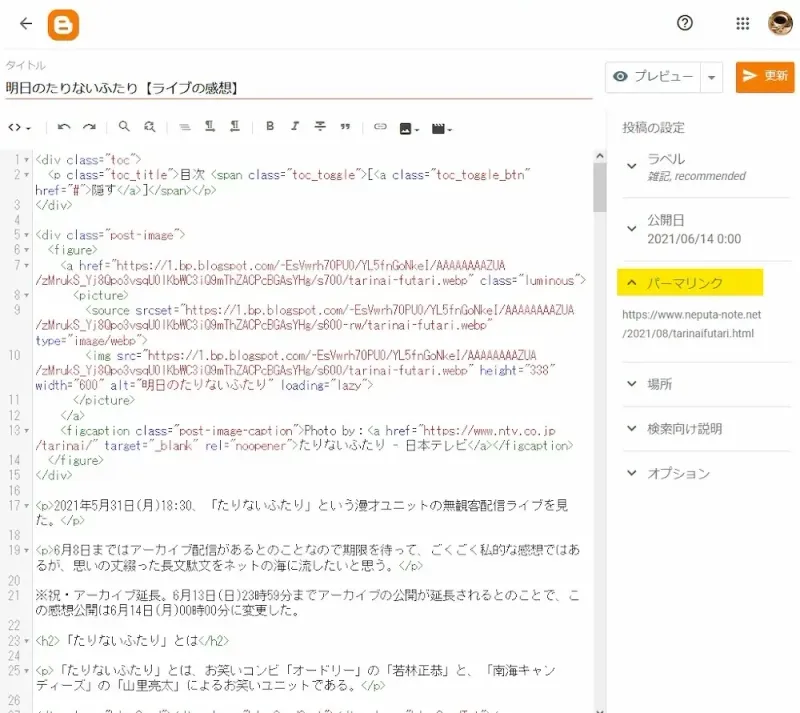Image resolution: width=800 pixels, height=713 pixels.
Task: Click the post title input field
Action: 298,89
